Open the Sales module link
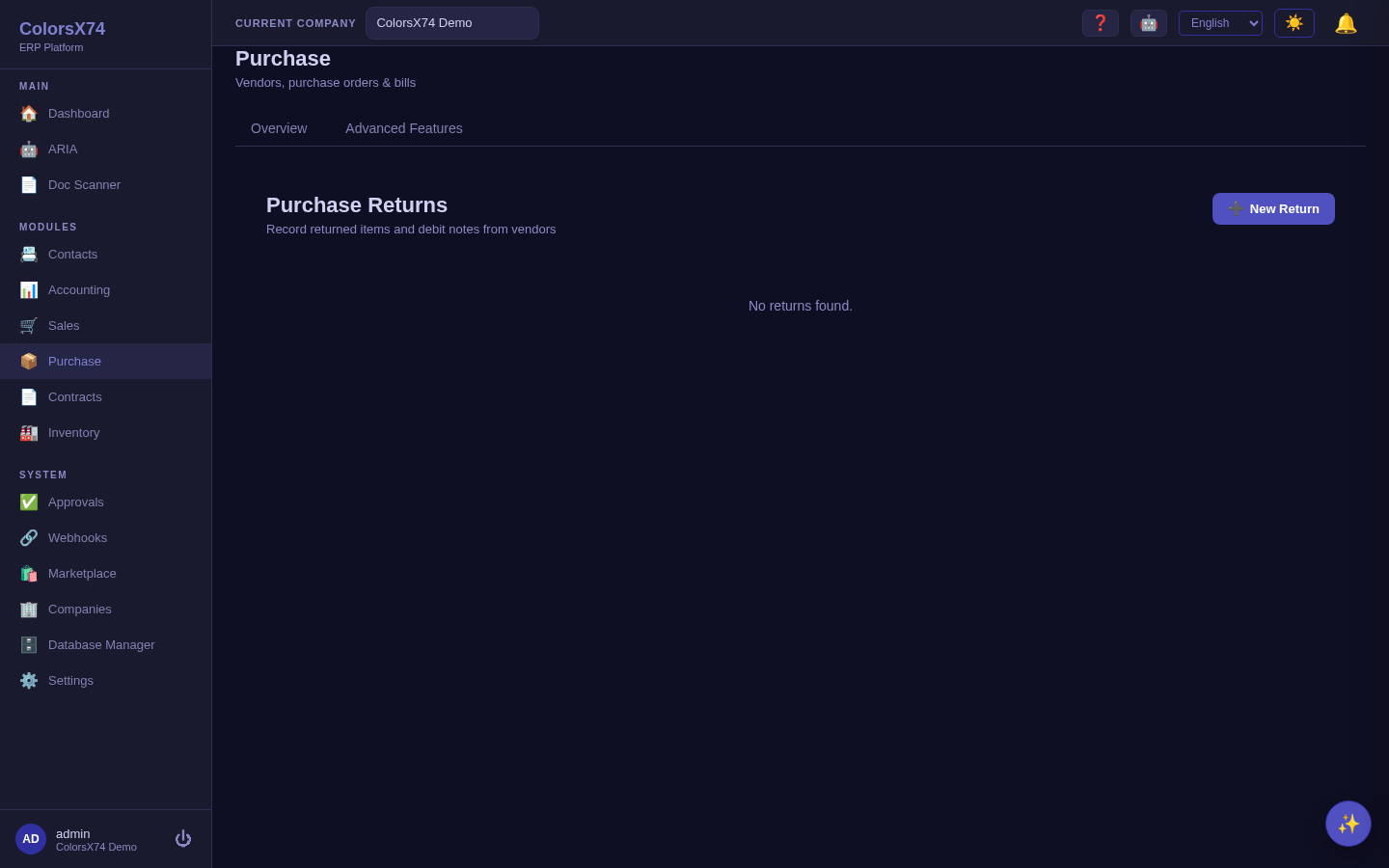 pyautogui.click(x=105, y=326)
